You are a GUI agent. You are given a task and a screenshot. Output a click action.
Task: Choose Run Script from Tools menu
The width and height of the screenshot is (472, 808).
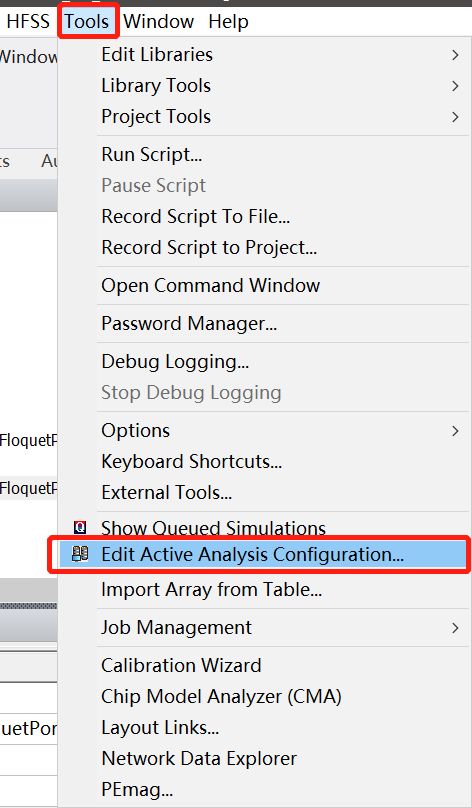[151, 155]
